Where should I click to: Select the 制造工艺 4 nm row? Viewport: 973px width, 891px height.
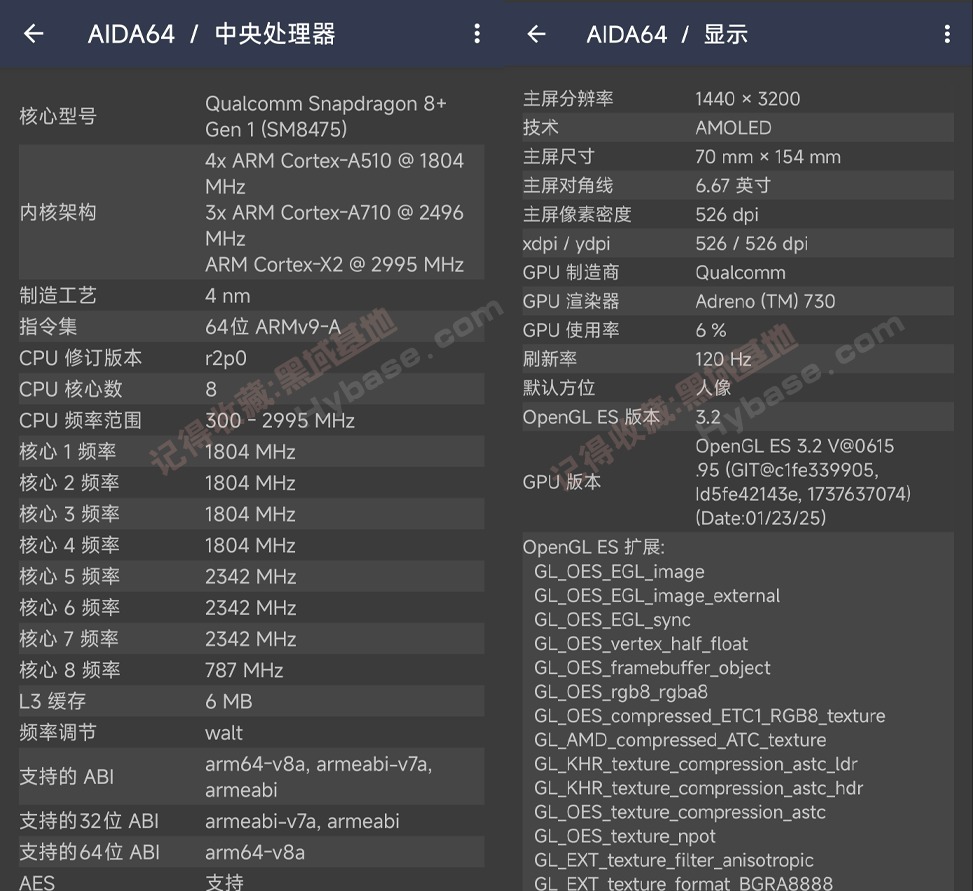pos(240,295)
